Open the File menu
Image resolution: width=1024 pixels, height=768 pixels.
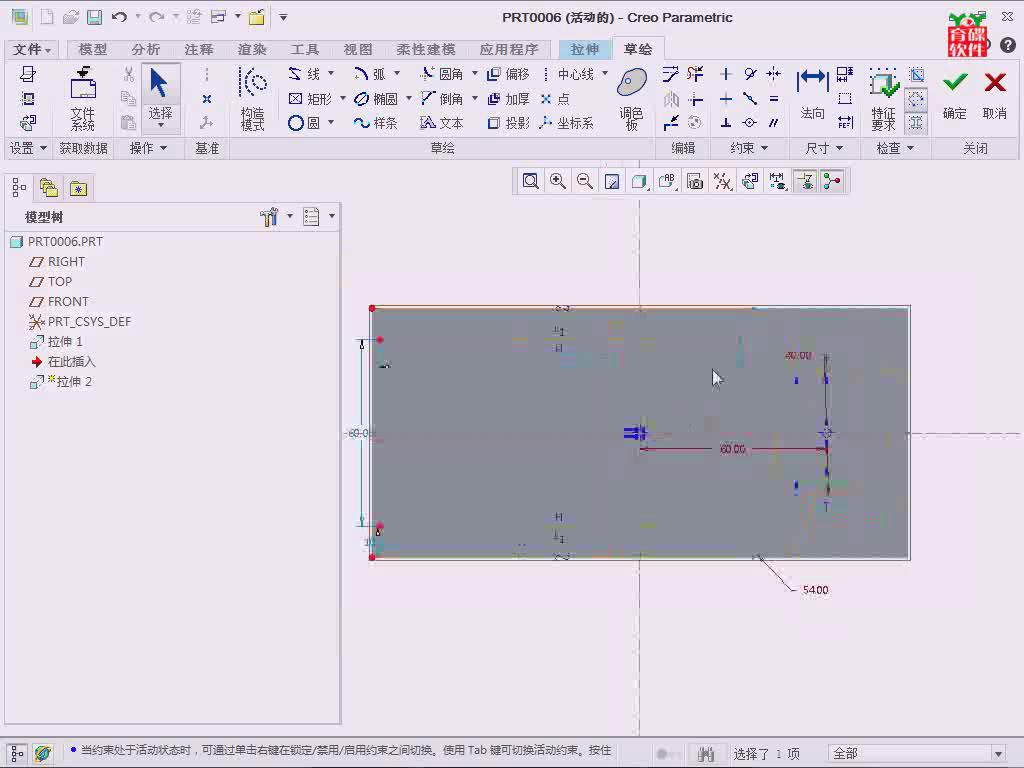pos(31,49)
